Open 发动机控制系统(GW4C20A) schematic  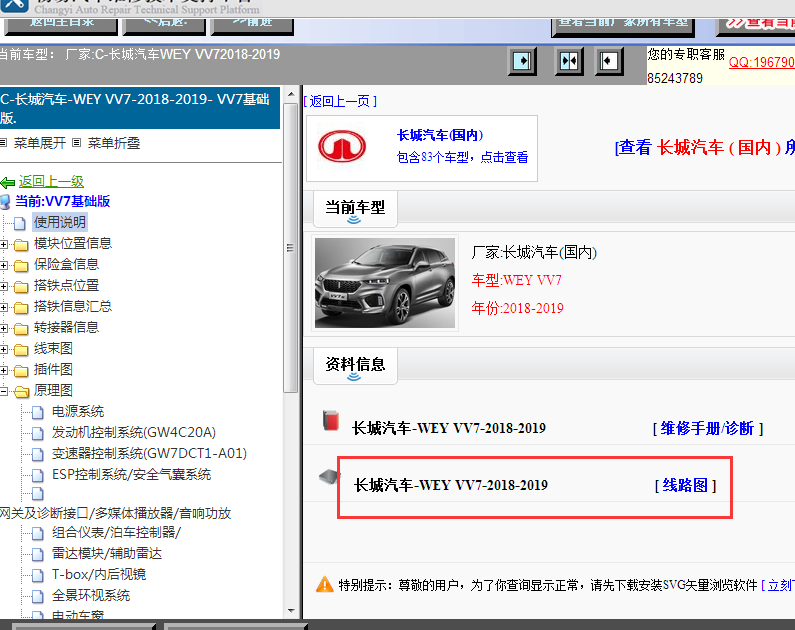coord(133,432)
